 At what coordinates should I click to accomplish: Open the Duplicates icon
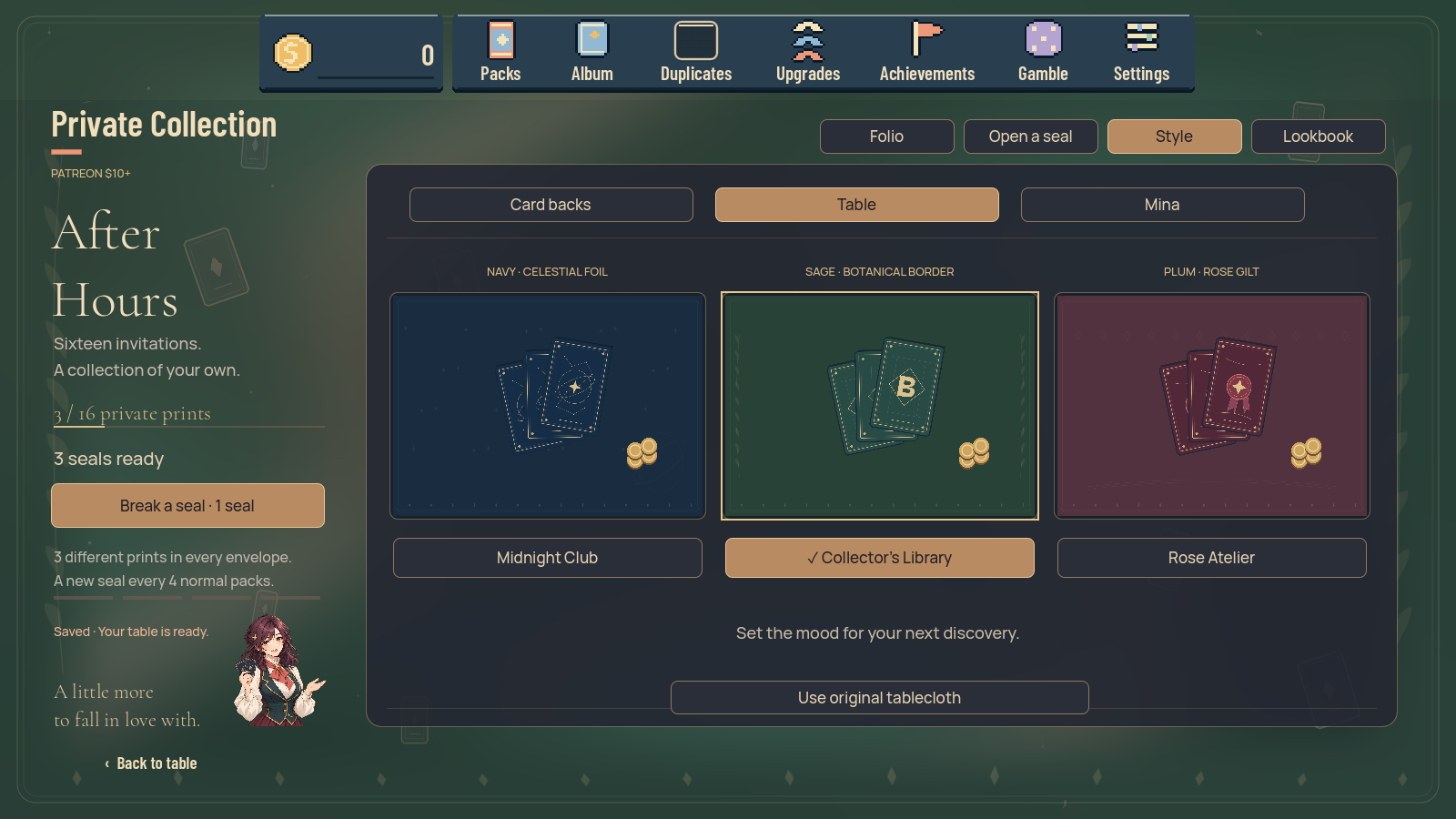(696, 41)
